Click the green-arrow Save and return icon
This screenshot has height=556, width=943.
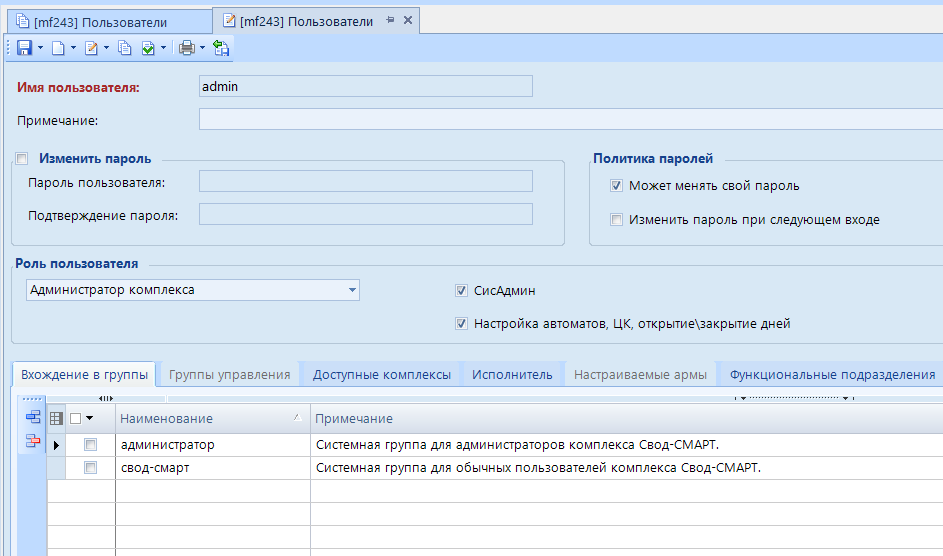(x=221, y=48)
